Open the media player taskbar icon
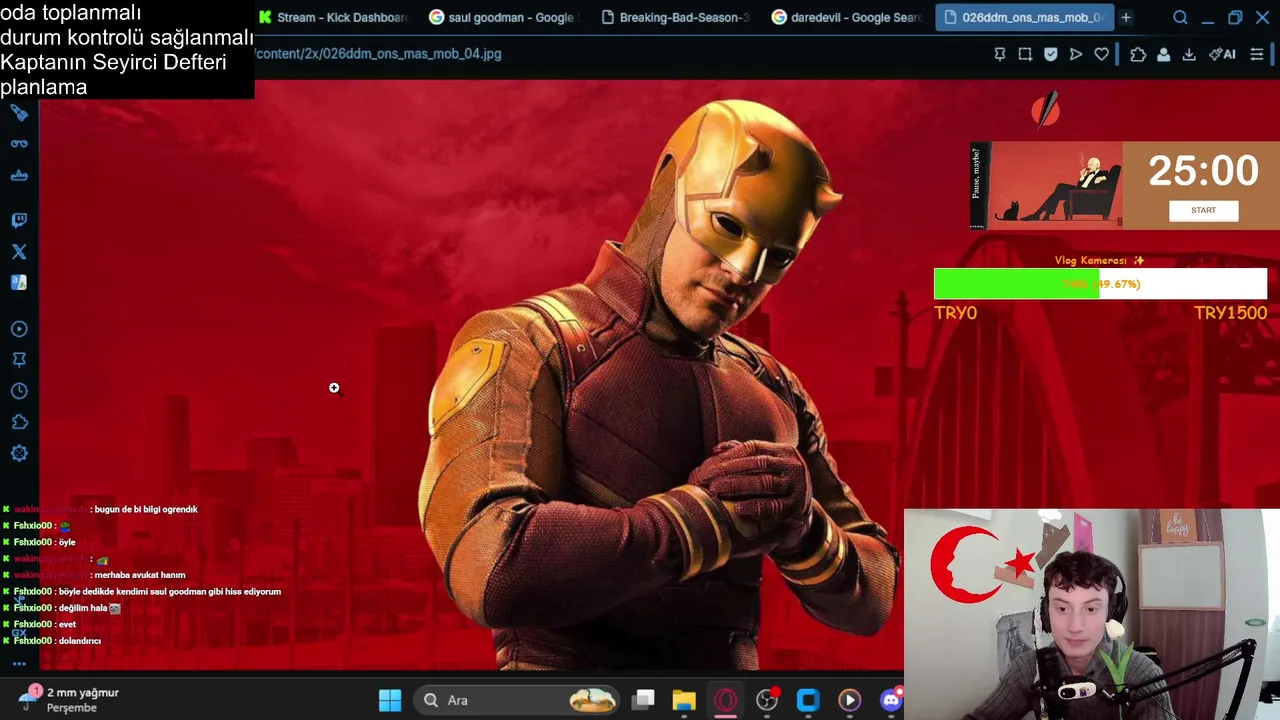This screenshot has height=720, width=1280. click(x=849, y=700)
